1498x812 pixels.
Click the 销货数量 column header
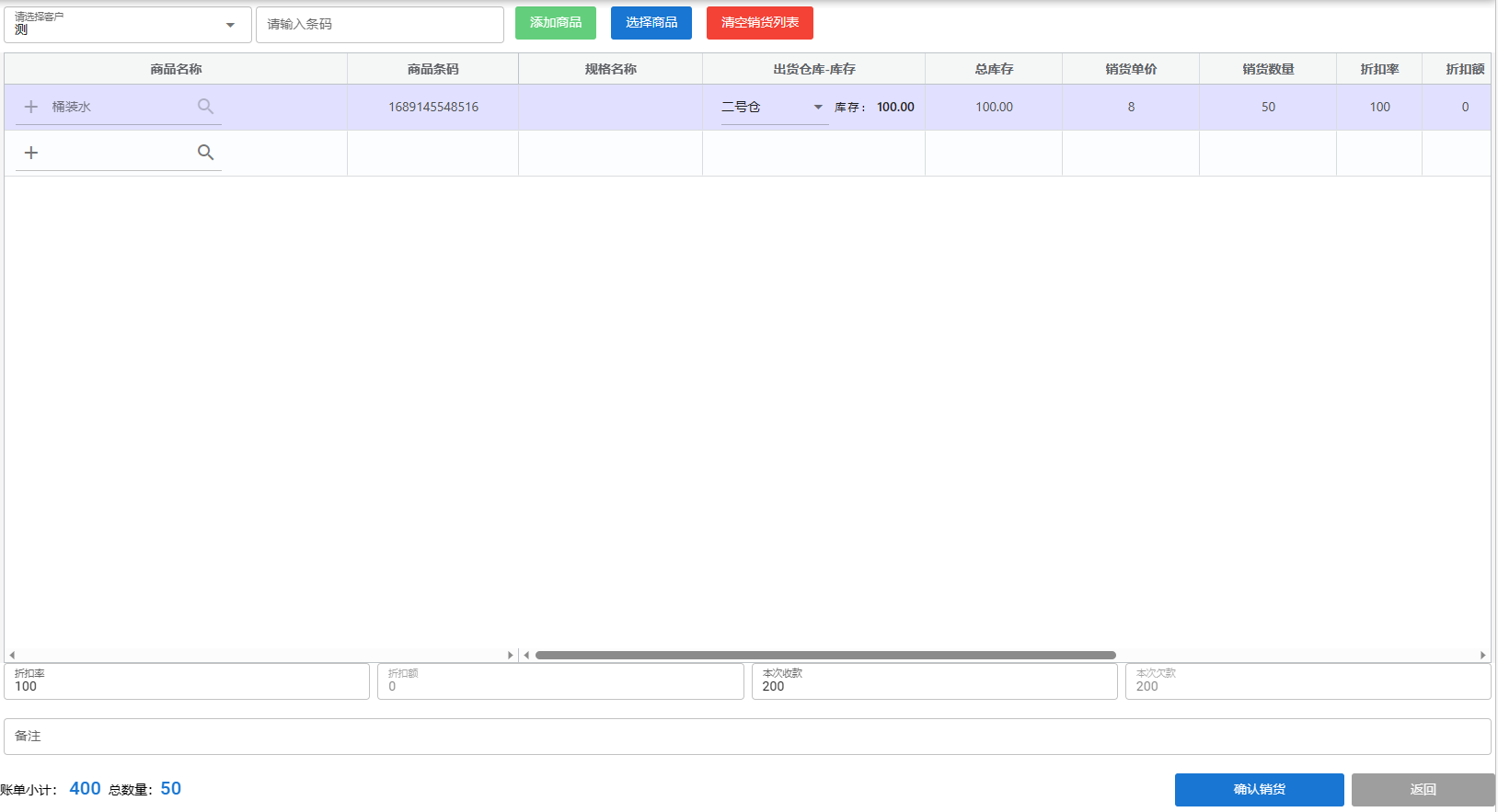(x=1268, y=69)
